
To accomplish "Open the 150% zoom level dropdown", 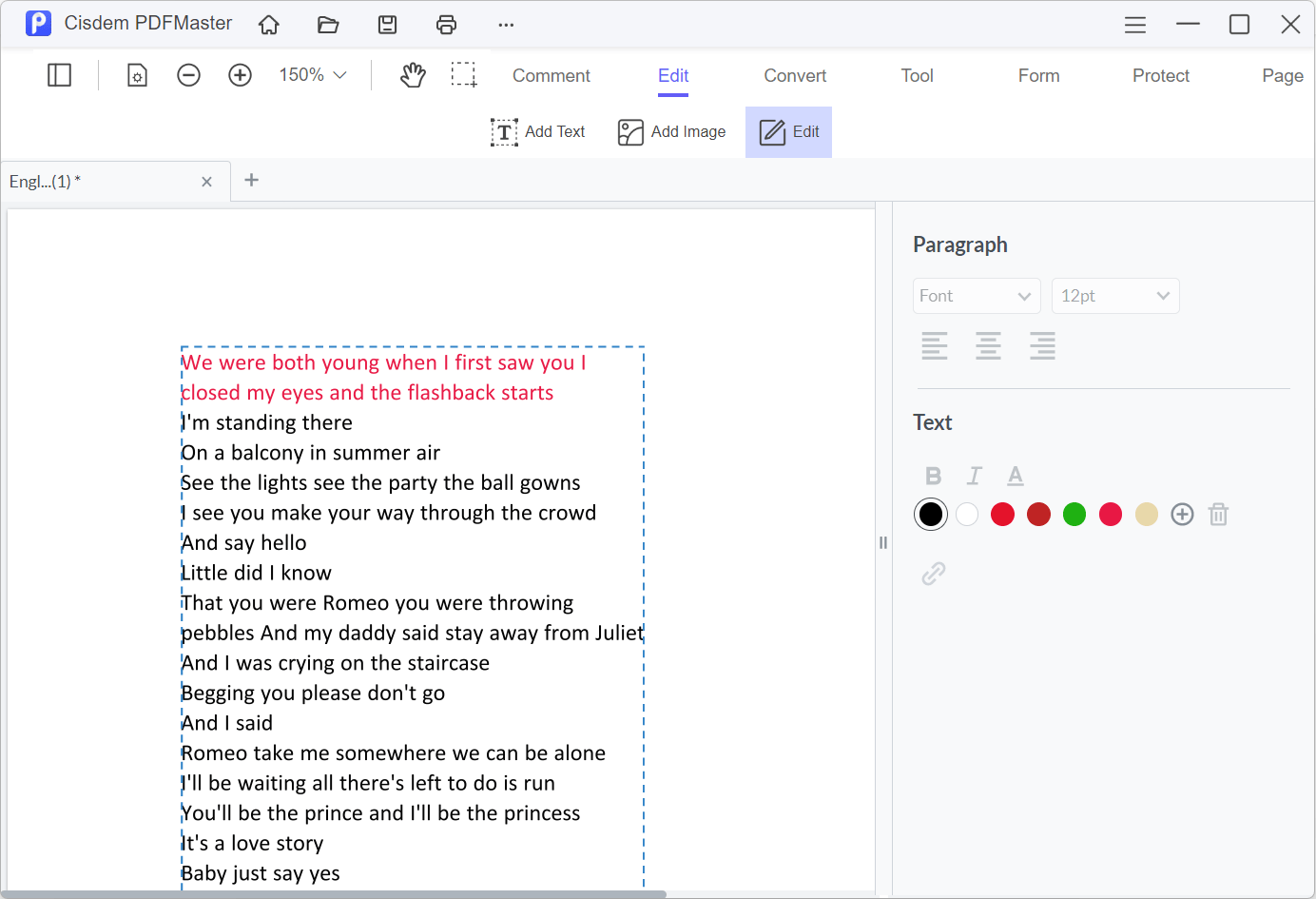I will click(312, 75).
